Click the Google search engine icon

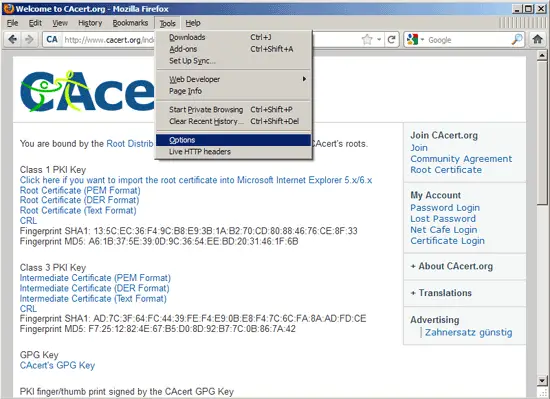coord(412,39)
